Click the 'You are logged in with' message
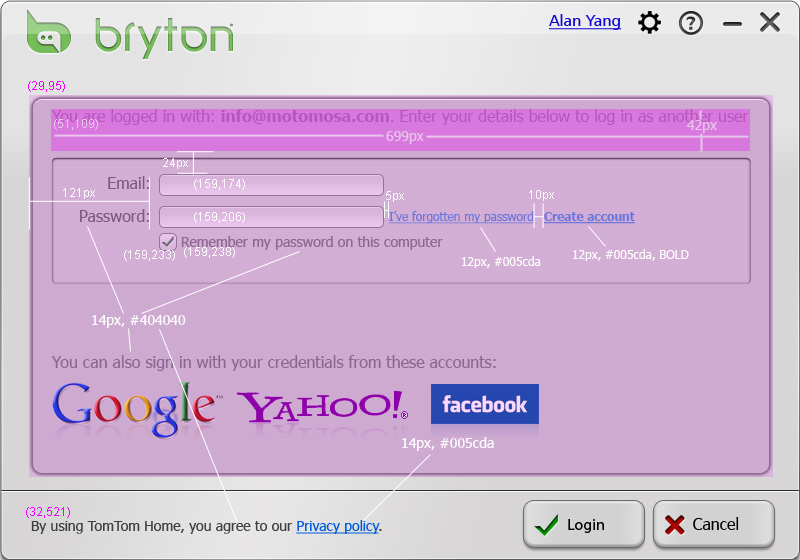Screen dimensions: 800x560 (x=399, y=116)
